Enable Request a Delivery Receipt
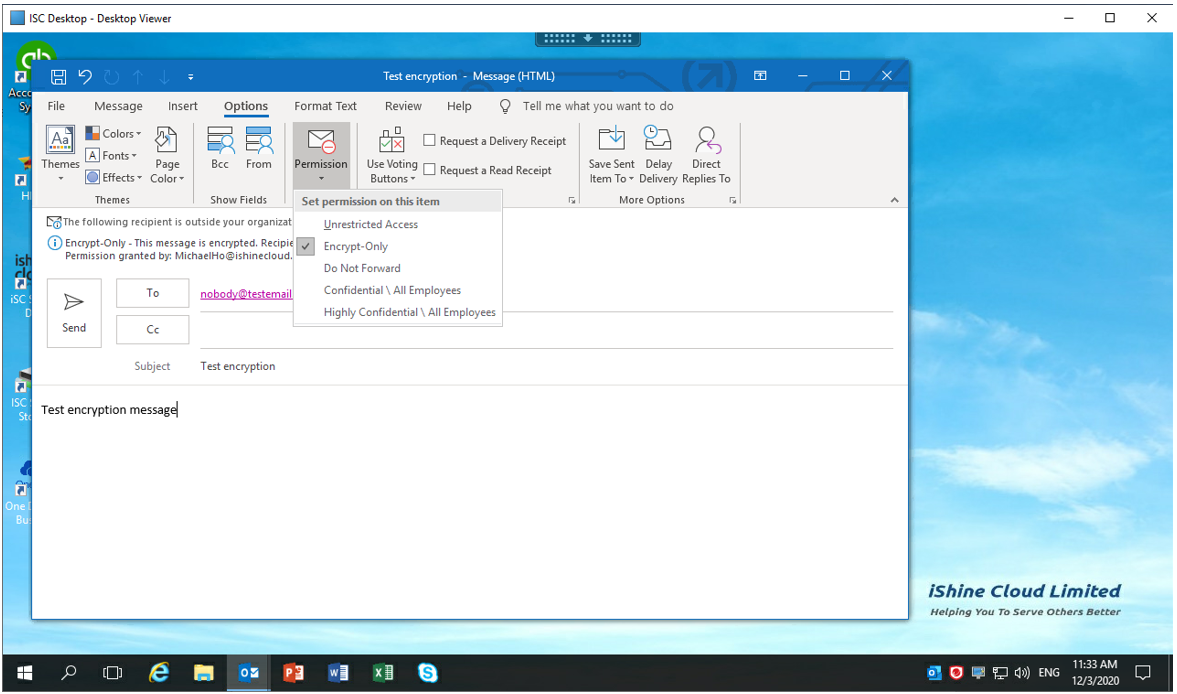Viewport: 1177px width, 694px height. [x=429, y=140]
